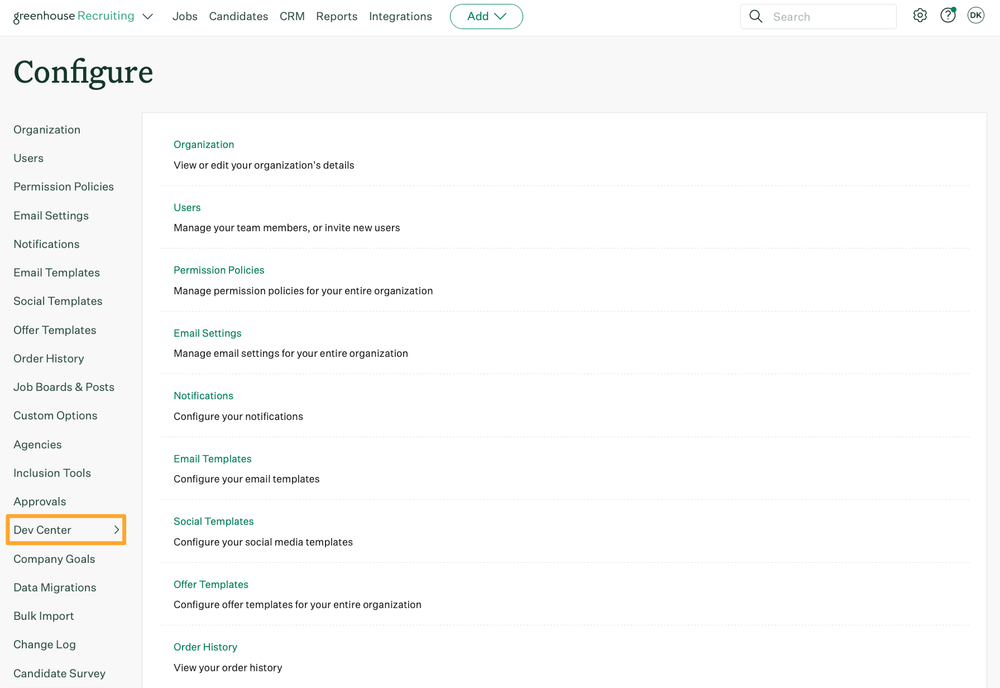Select Inclusion Tools in the sidebar
Image resolution: width=1000 pixels, height=688 pixels.
point(51,472)
